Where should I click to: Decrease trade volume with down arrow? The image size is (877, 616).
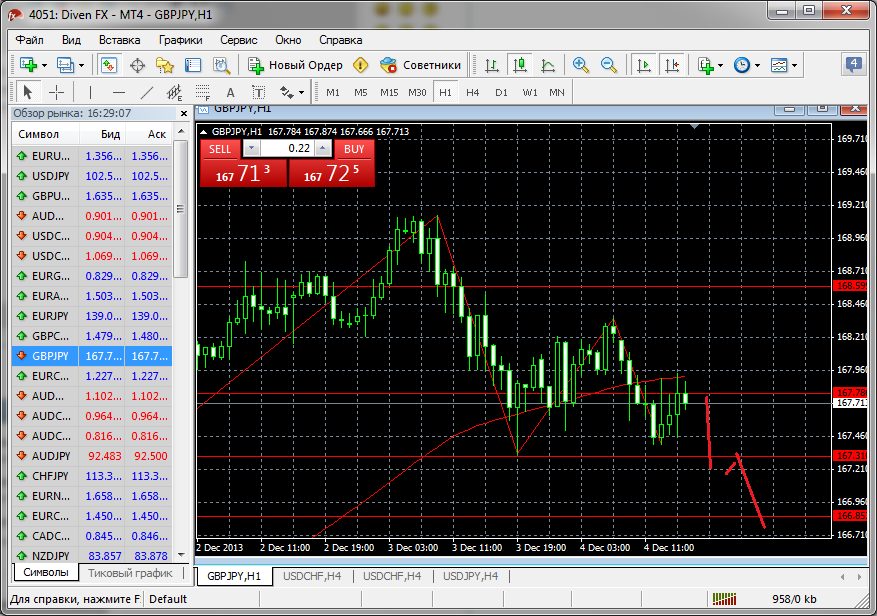point(251,148)
